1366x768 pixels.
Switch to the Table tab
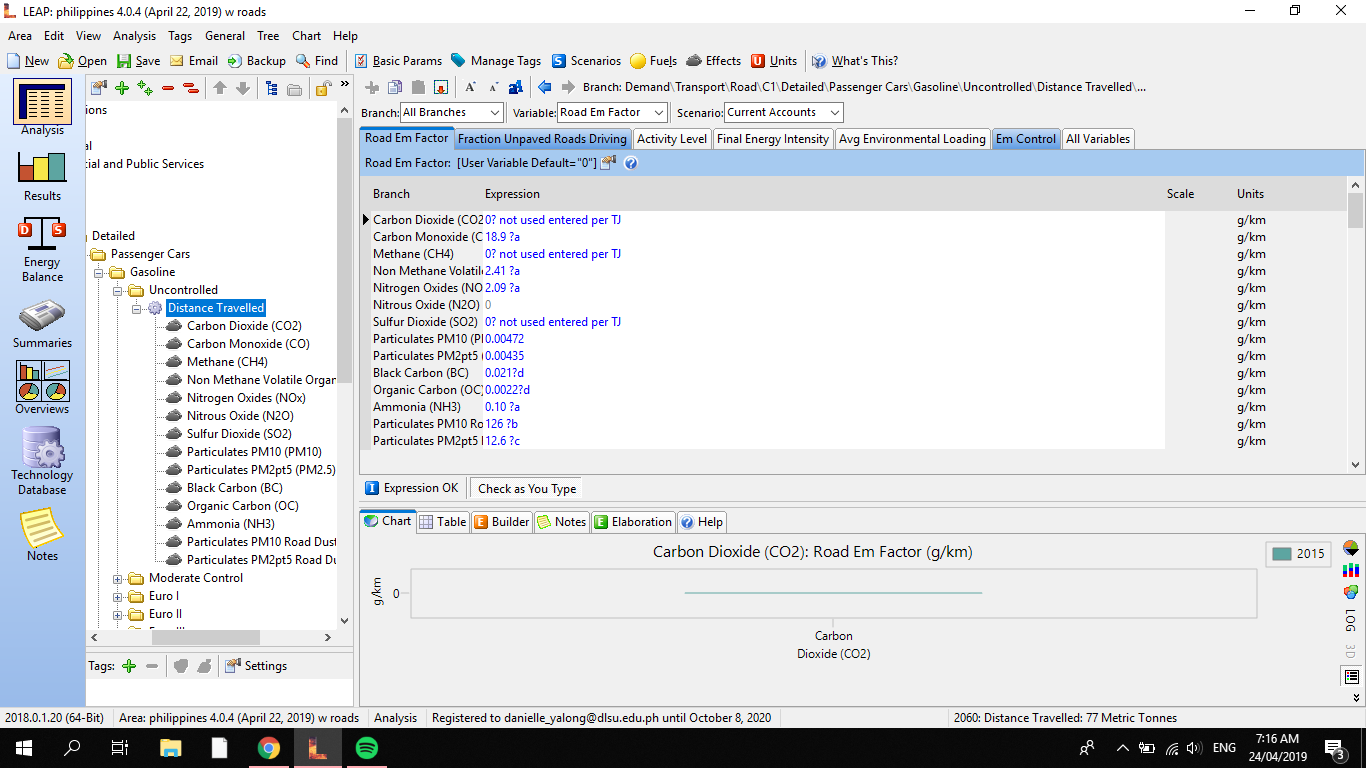(442, 522)
